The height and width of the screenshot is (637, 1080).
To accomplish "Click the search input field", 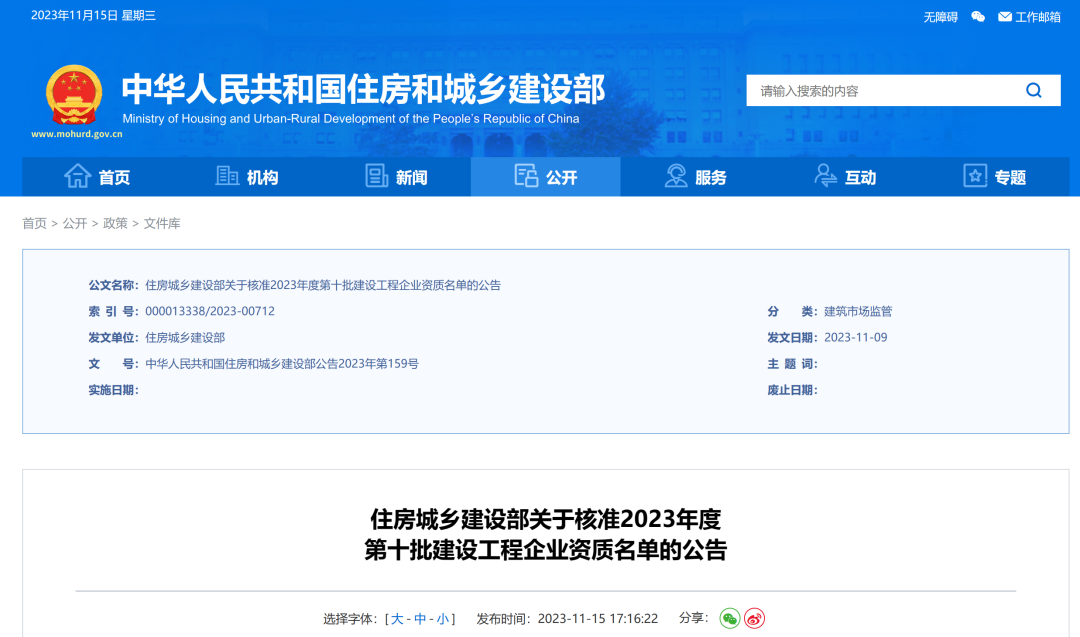I will click(880, 89).
